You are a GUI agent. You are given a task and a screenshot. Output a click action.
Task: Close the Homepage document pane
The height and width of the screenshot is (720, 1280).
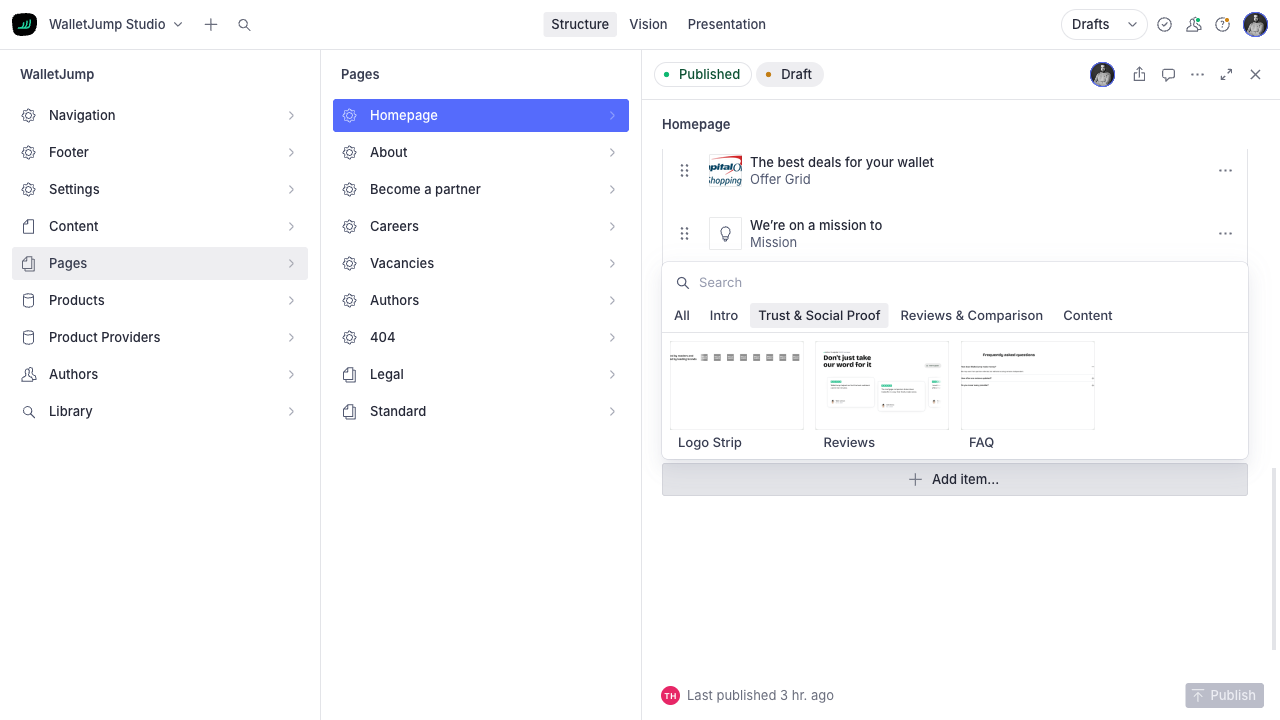(1255, 74)
